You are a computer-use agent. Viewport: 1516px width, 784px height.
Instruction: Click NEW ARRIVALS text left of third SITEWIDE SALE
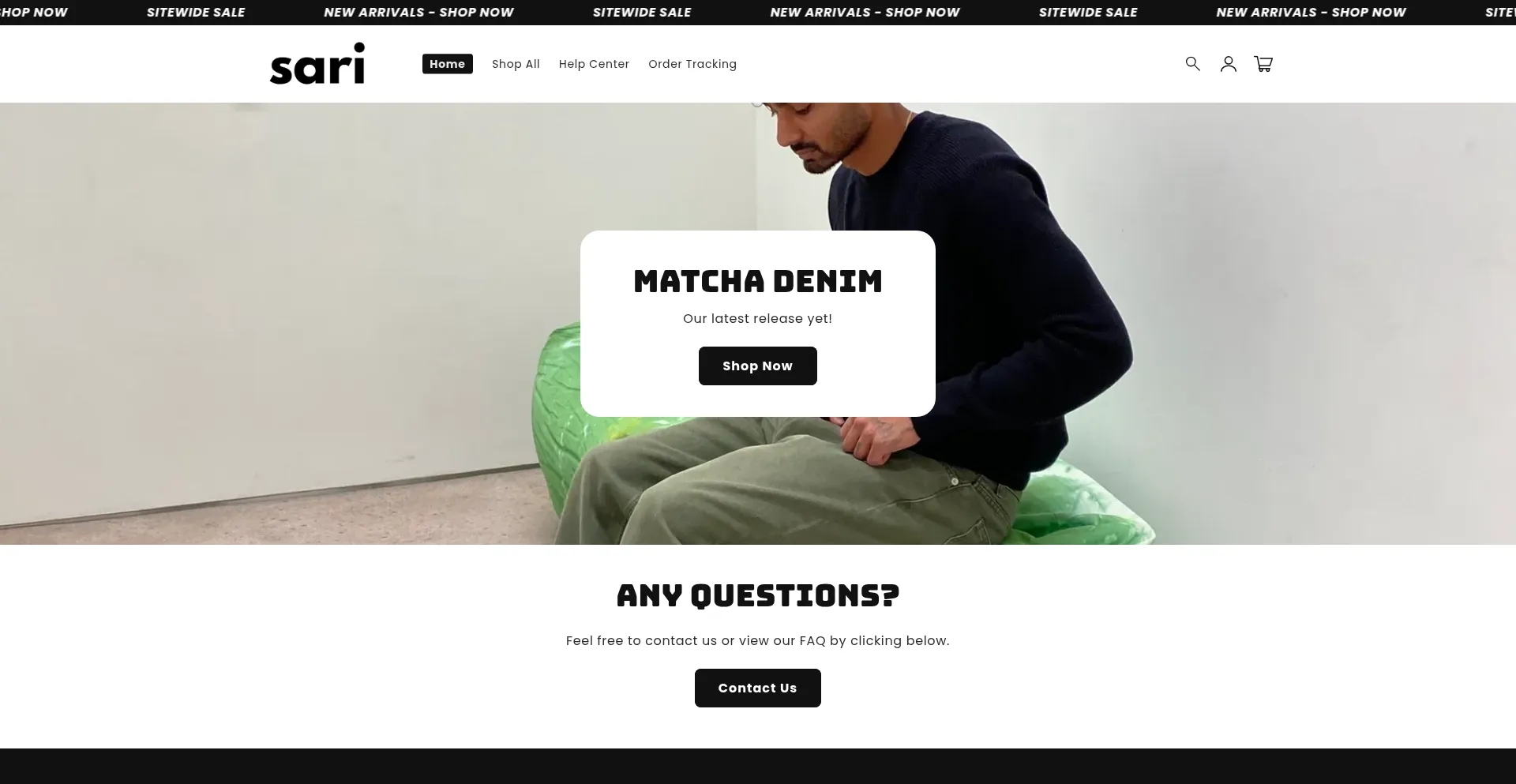click(865, 13)
